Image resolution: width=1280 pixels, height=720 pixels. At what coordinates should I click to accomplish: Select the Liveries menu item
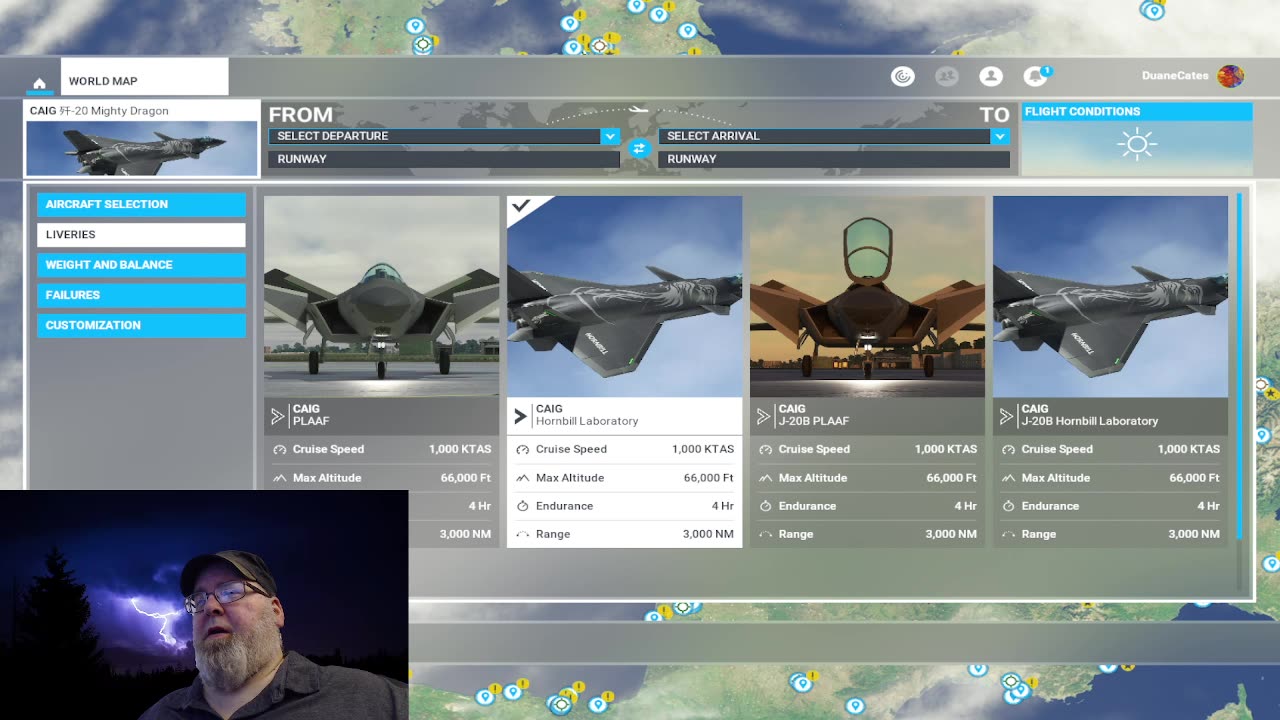(x=141, y=234)
